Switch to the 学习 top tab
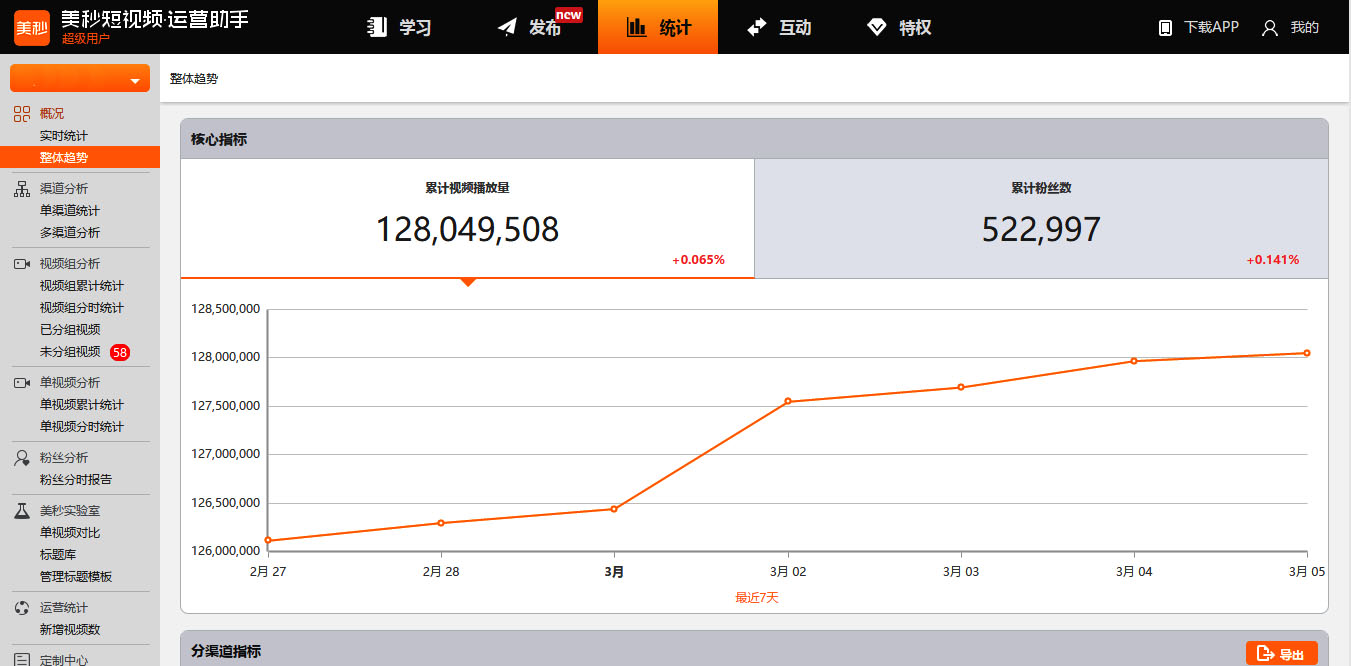 399,28
